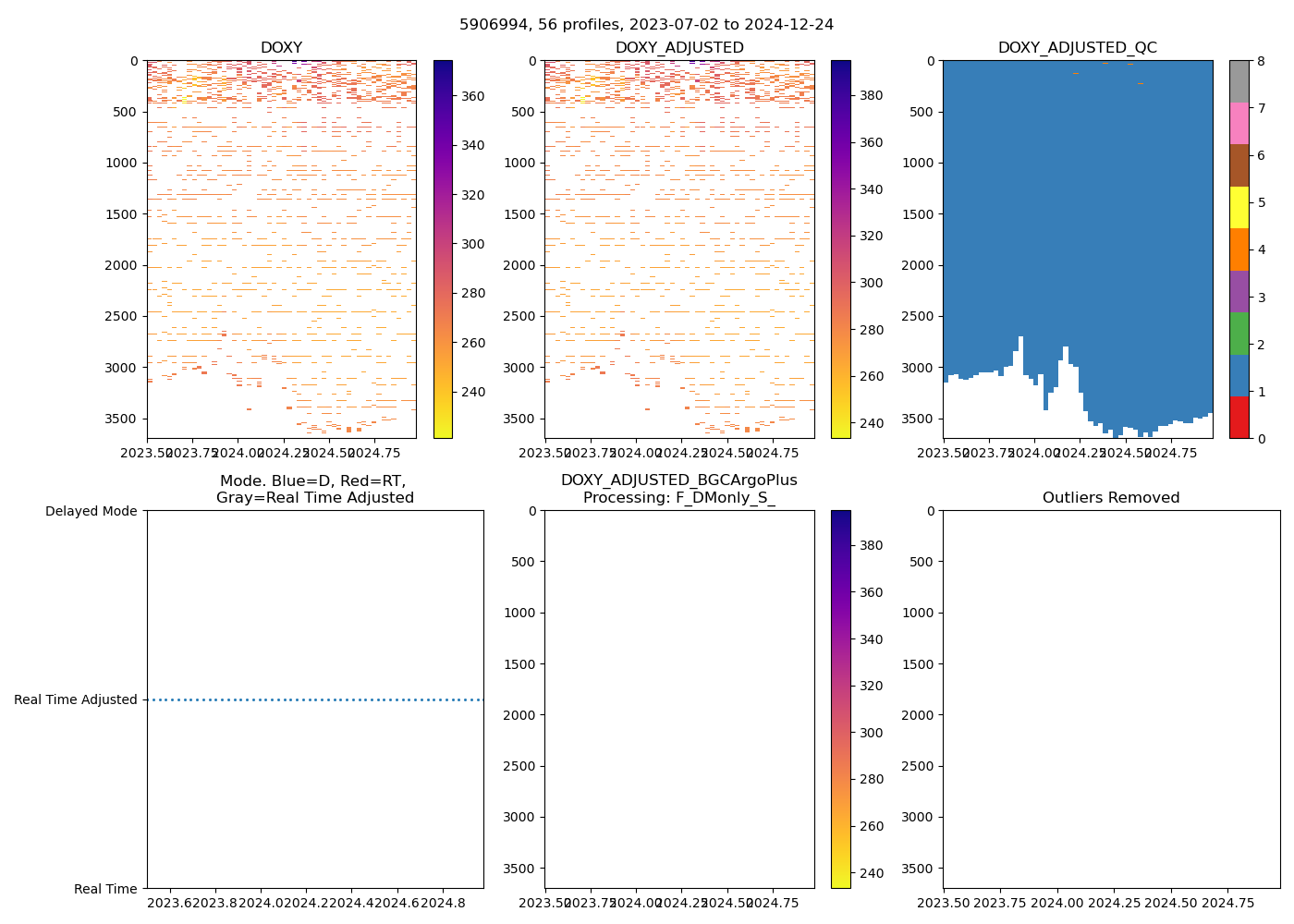This screenshot has height=924, width=1294.
Task: Click the red segment of the QC colorbar
Action: pyautogui.click(x=1239, y=418)
